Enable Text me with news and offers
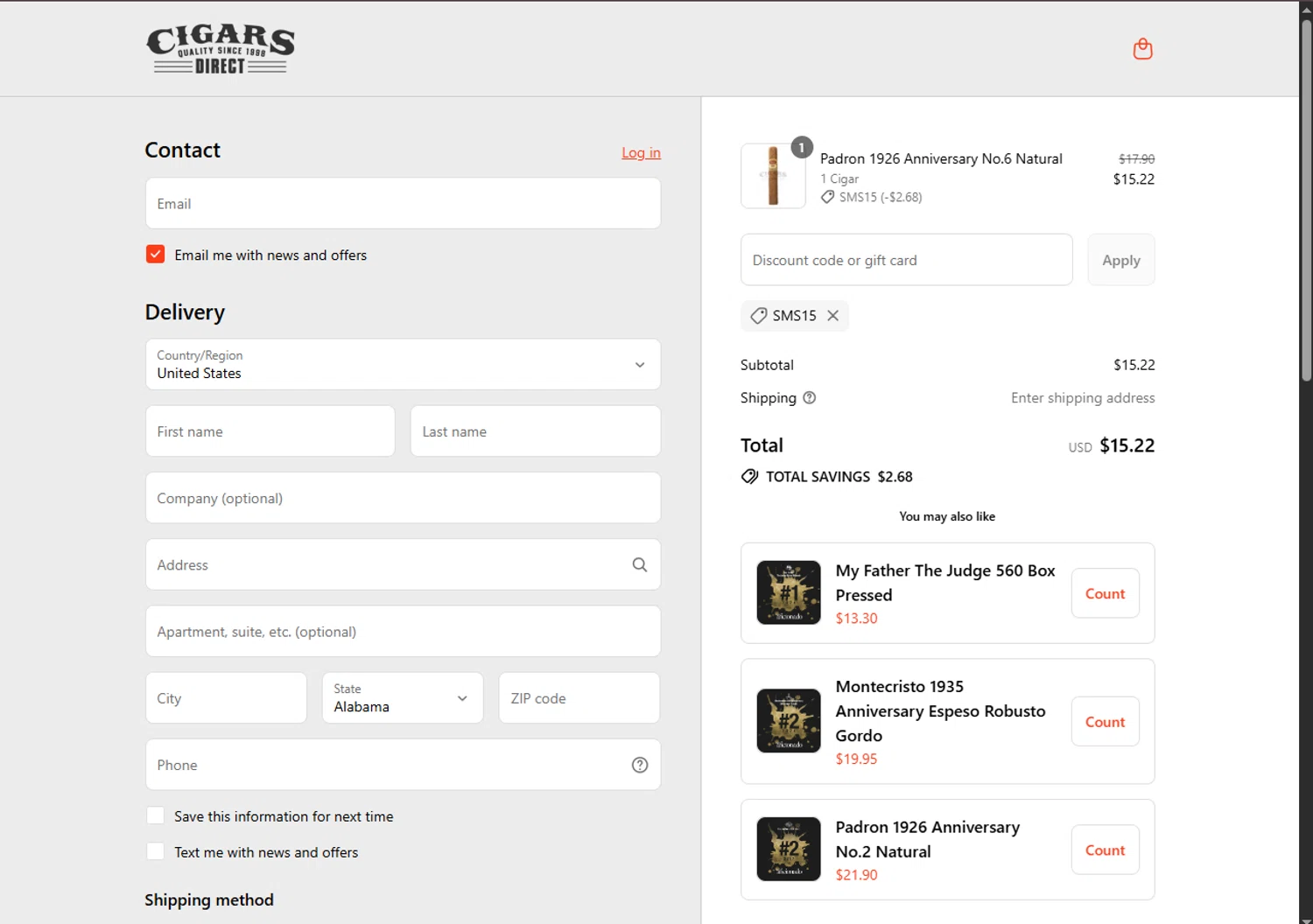 tap(156, 851)
